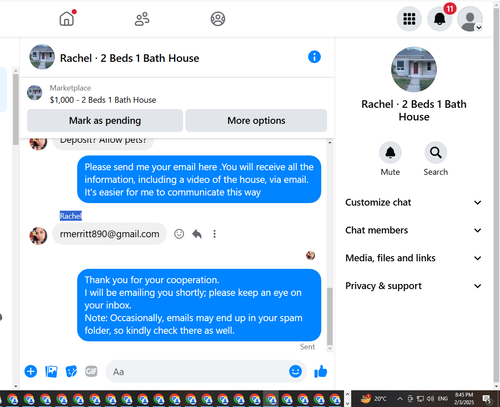Click Rachel's avatar beside the email message

[38, 236]
